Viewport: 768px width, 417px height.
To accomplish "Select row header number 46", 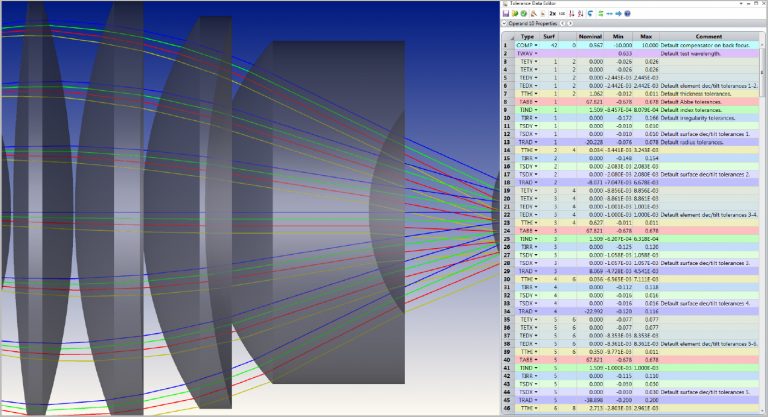I will (508, 408).
